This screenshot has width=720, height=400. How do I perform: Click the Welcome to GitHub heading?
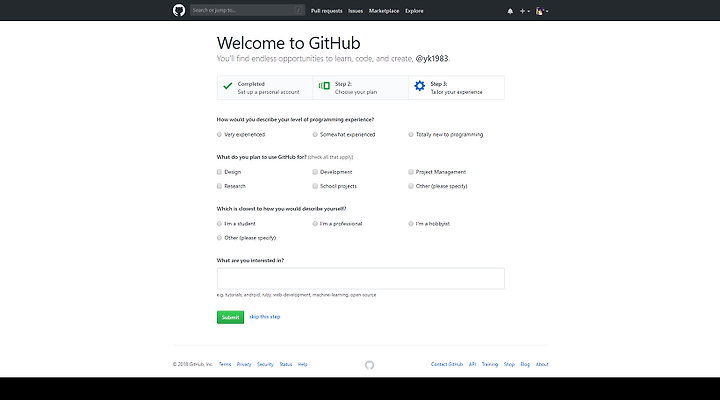coord(288,43)
